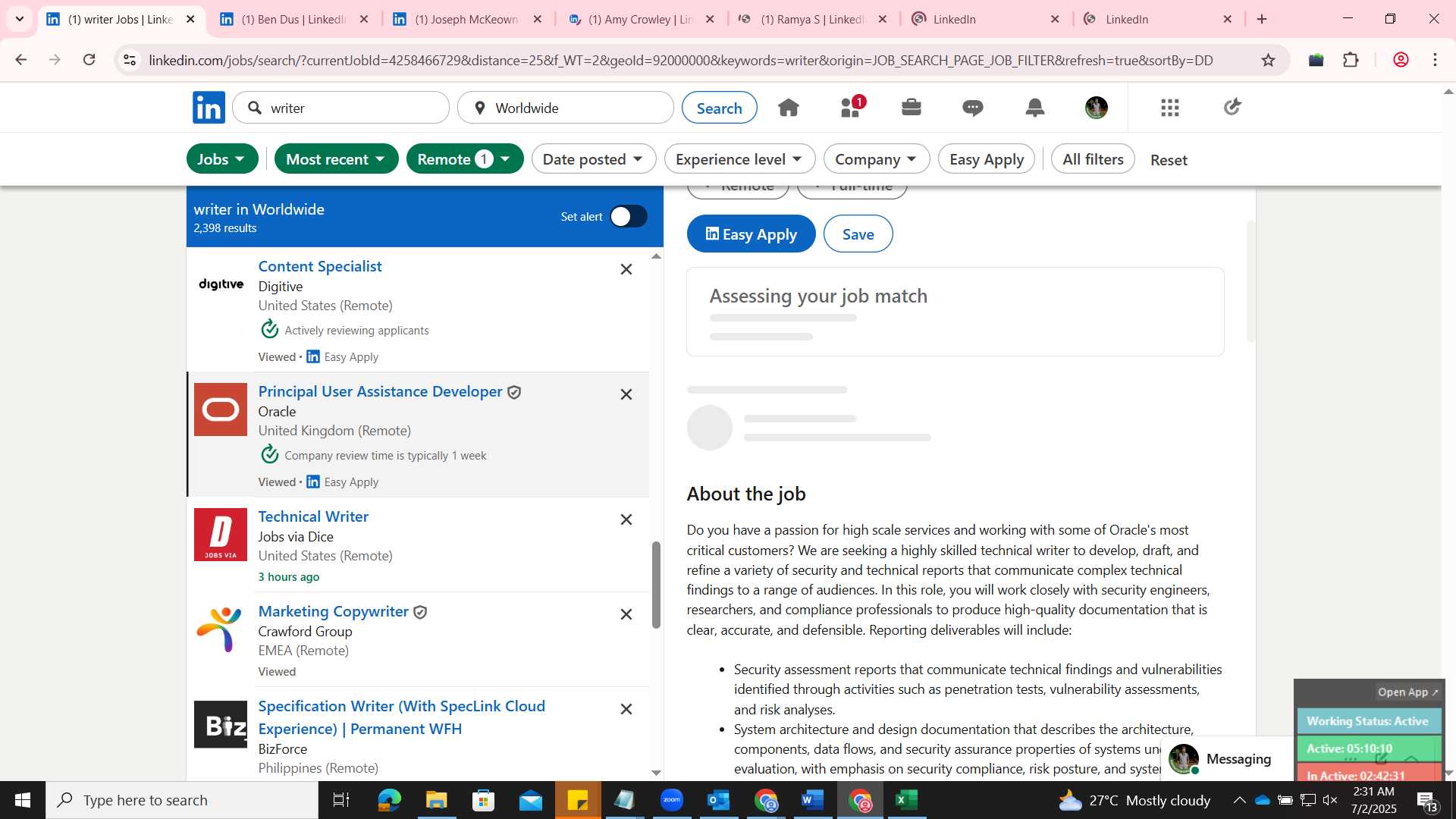1456x819 pixels.
Task: Click the job details scrollbar thumb
Action: tap(1250, 281)
